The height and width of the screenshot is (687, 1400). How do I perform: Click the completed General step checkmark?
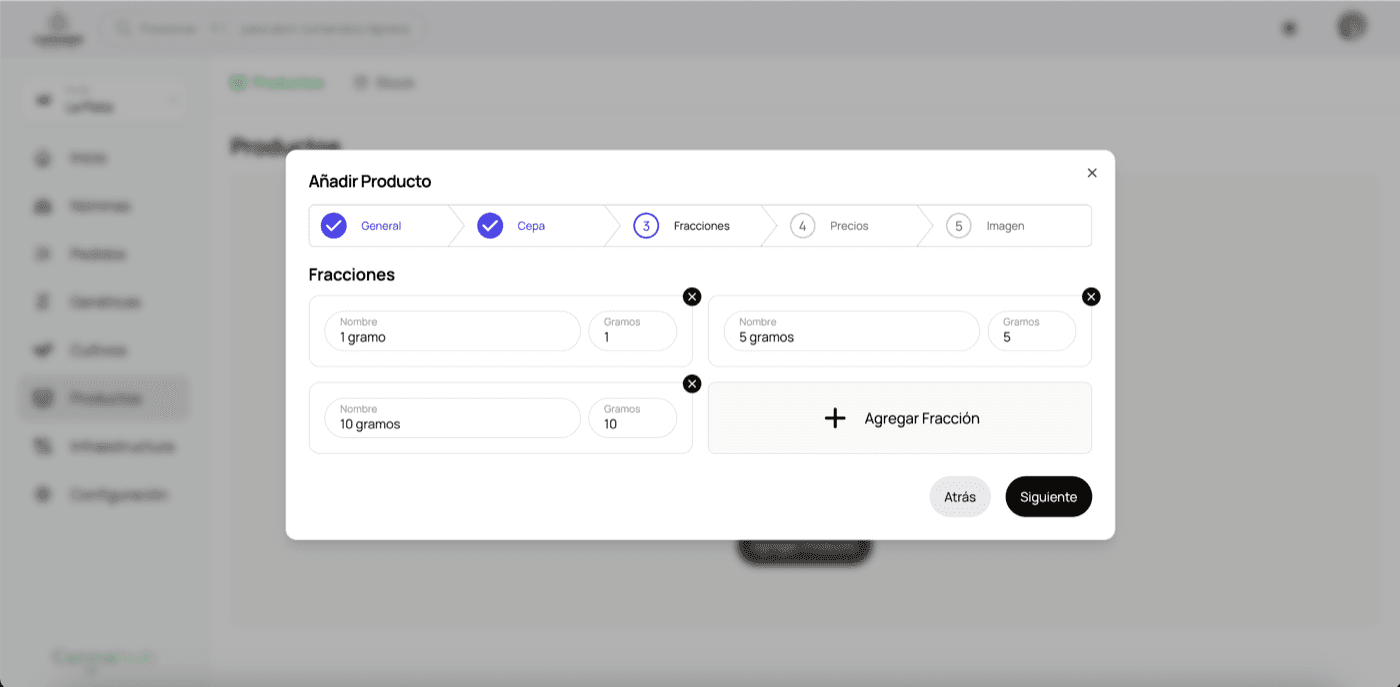point(334,226)
